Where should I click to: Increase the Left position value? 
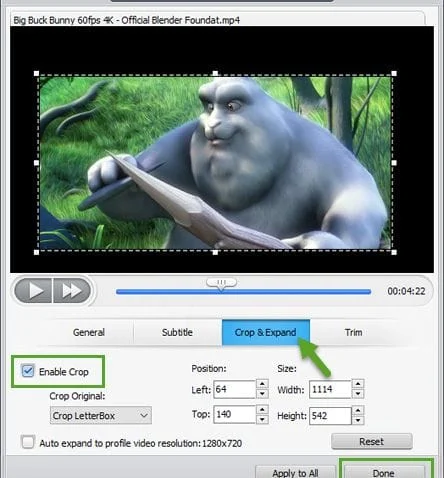click(262, 384)
